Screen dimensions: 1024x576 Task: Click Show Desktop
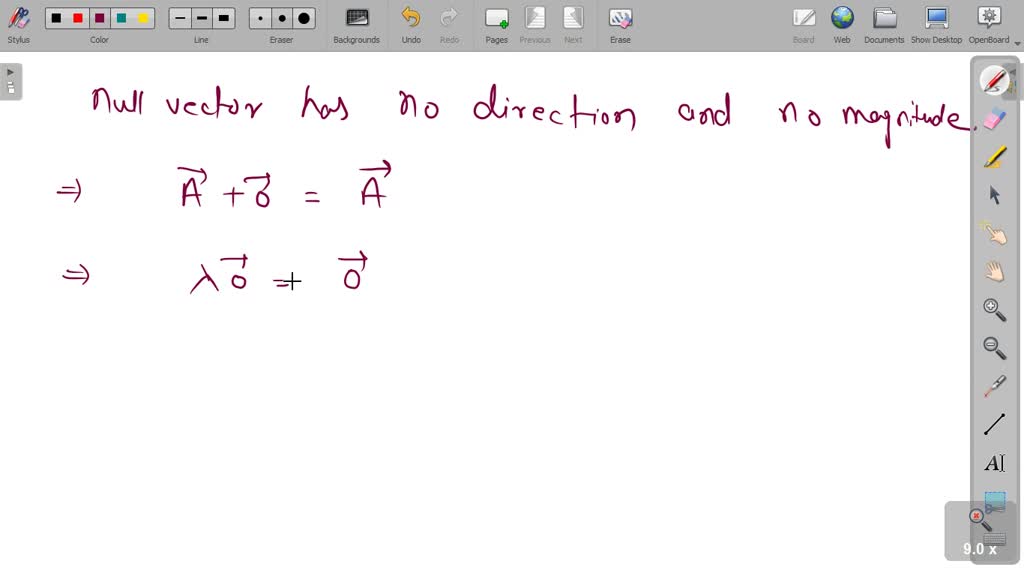[x=936, y=25]
